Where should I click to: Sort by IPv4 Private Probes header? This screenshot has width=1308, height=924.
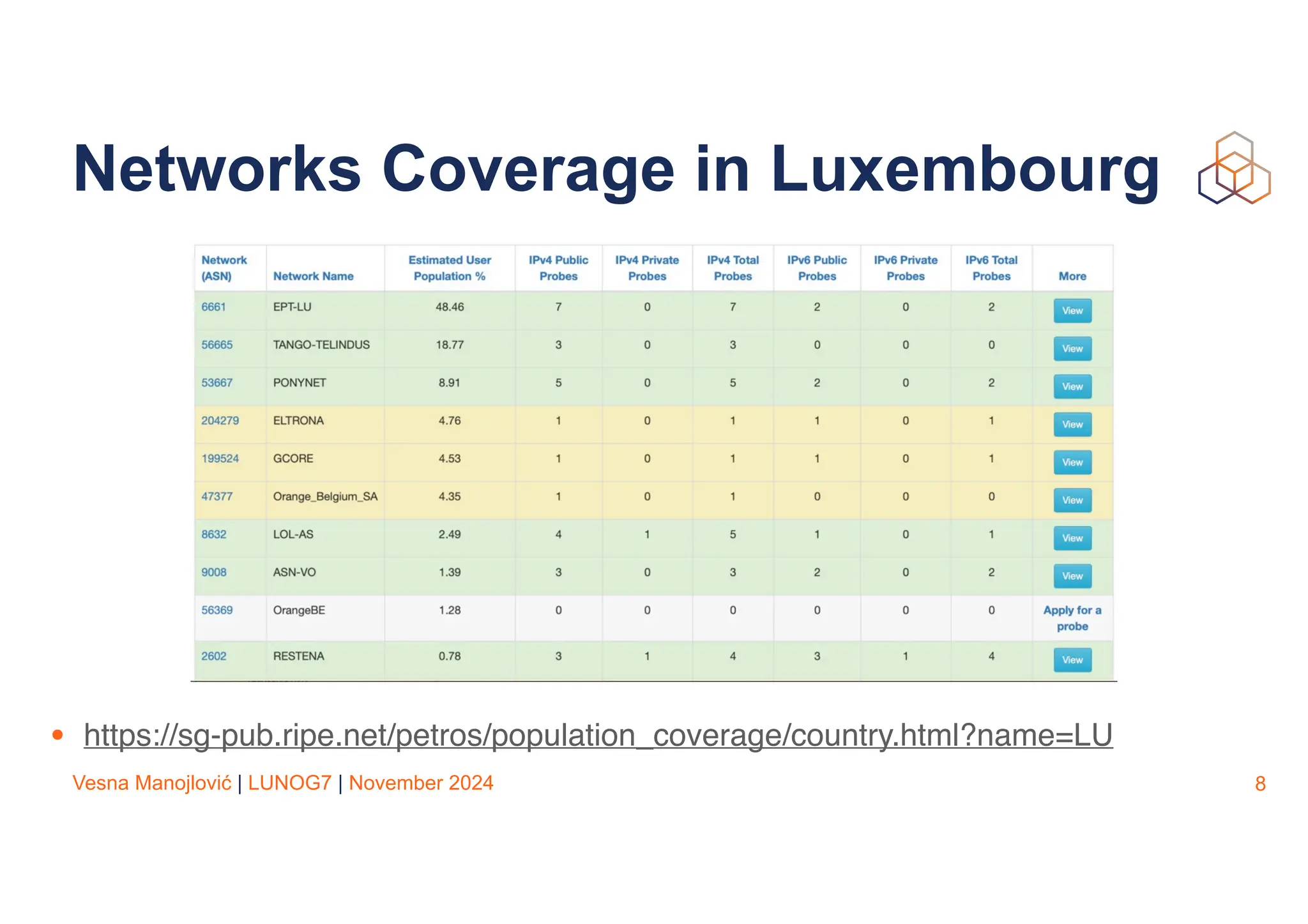click(647, 268)
